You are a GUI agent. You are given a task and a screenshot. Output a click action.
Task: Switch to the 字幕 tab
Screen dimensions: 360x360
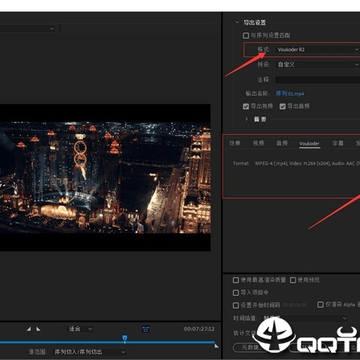pos(338,143)
